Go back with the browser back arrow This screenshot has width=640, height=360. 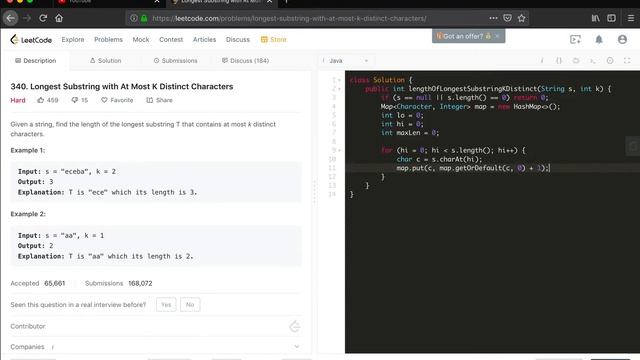[x=11, y=18]
